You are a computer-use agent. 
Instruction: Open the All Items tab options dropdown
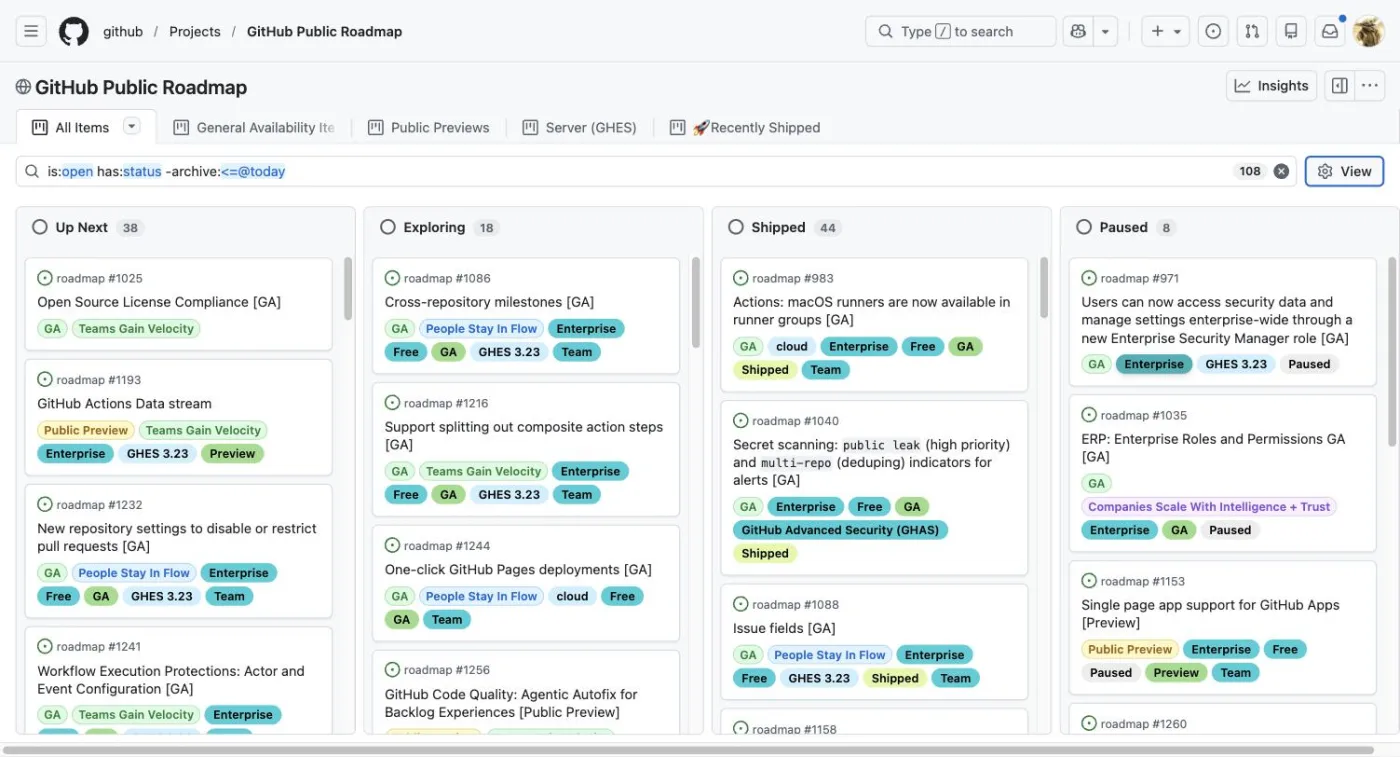point(132,126)
